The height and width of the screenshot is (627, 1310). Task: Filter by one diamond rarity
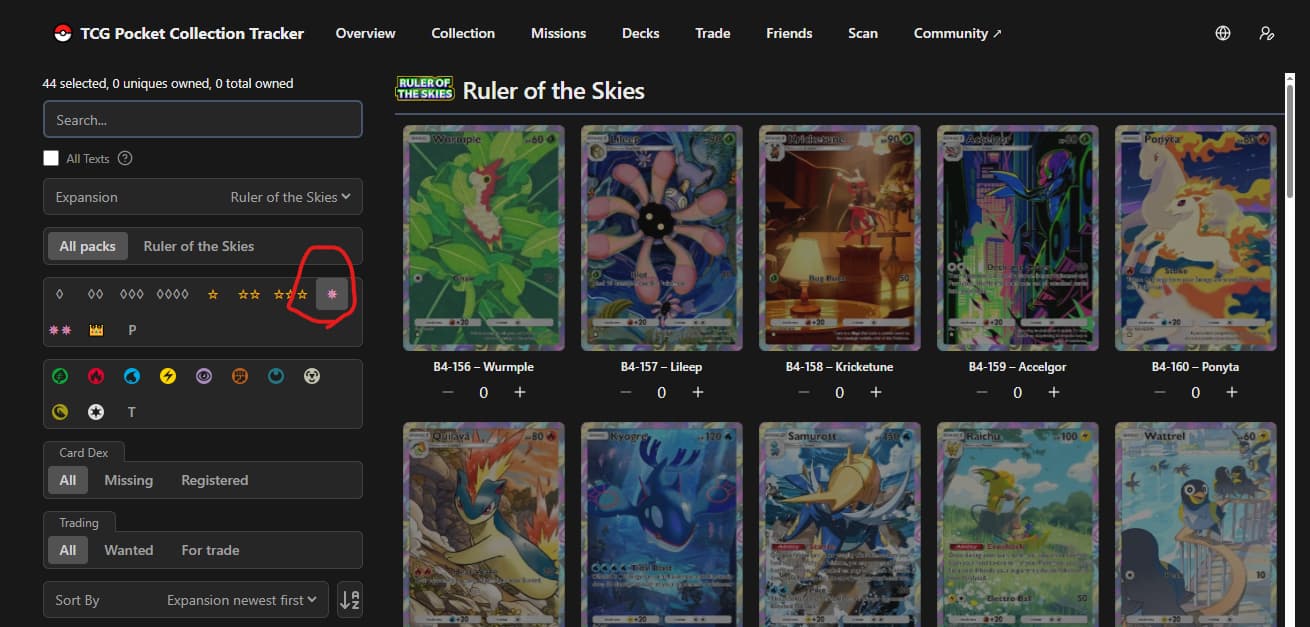click(59, 294)
